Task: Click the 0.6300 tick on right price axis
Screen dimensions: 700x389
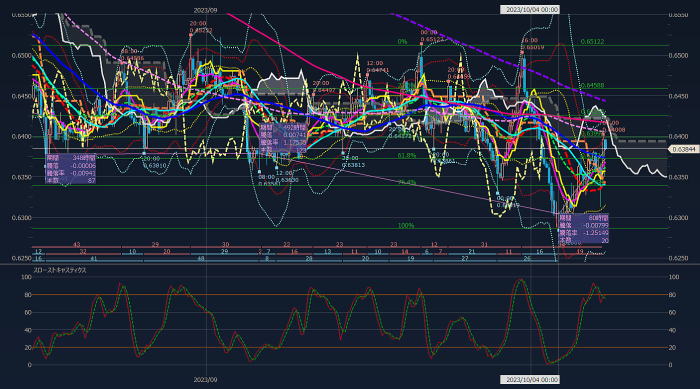Action: tap(678, 218)
